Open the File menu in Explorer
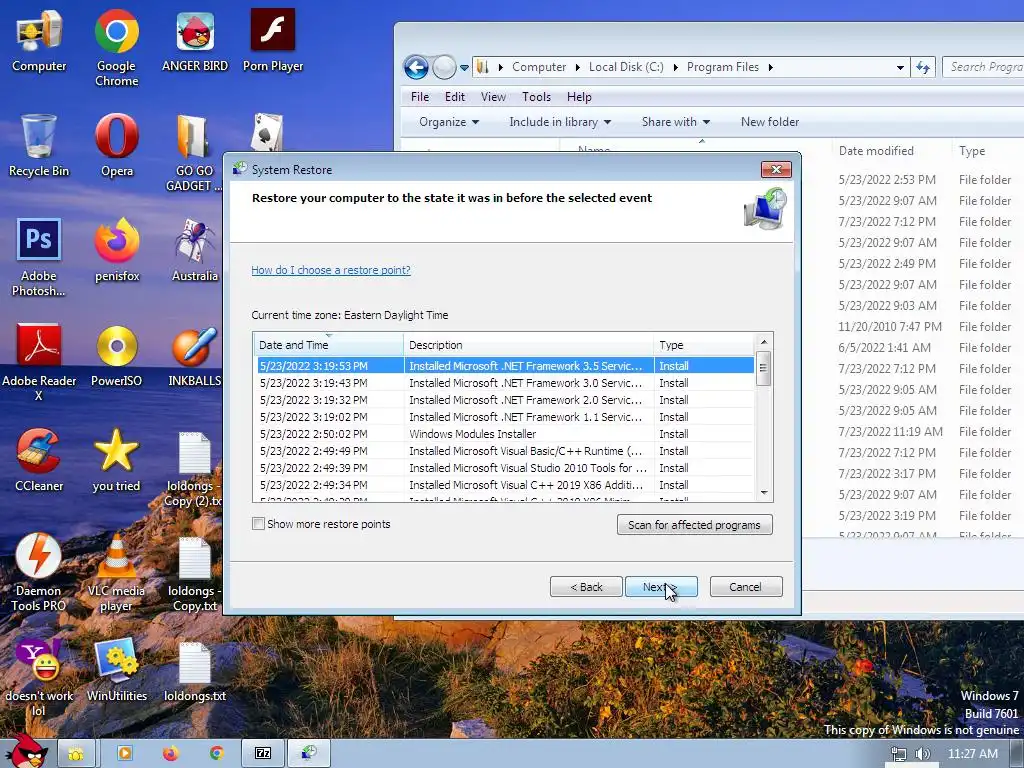 [x=419, y=97]
